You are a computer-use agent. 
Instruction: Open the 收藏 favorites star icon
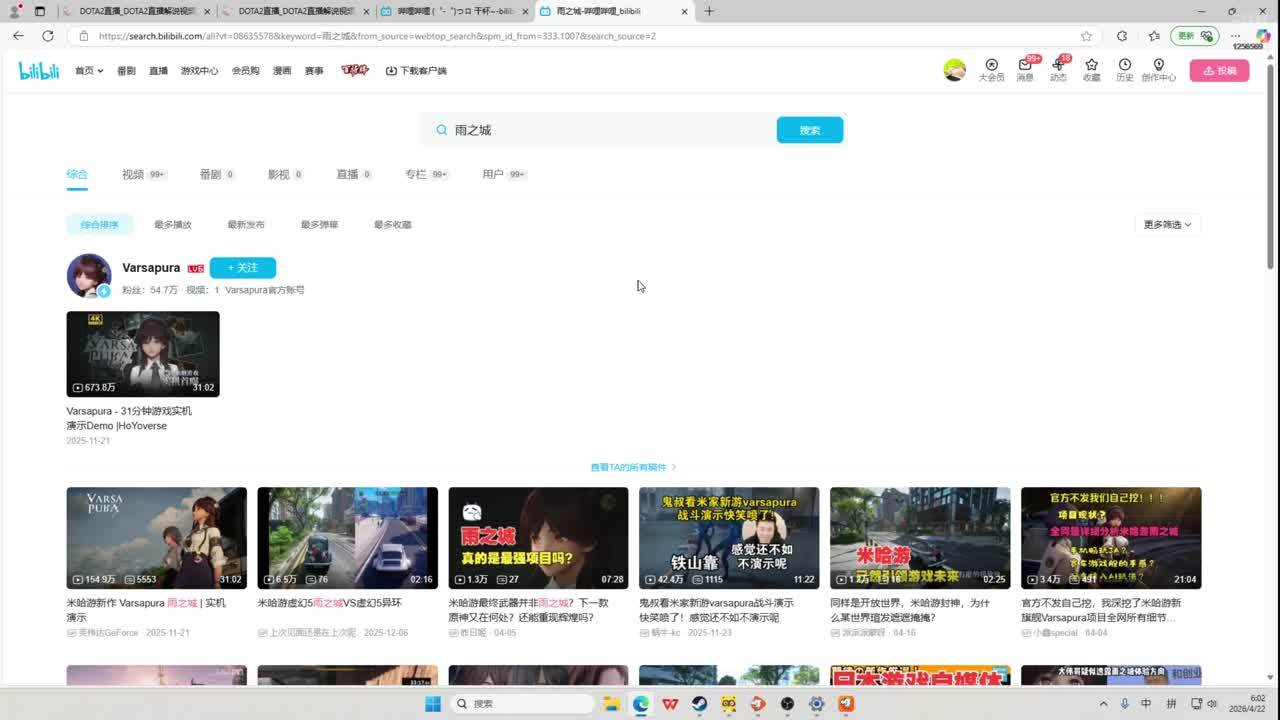[x=1091, y=66]
